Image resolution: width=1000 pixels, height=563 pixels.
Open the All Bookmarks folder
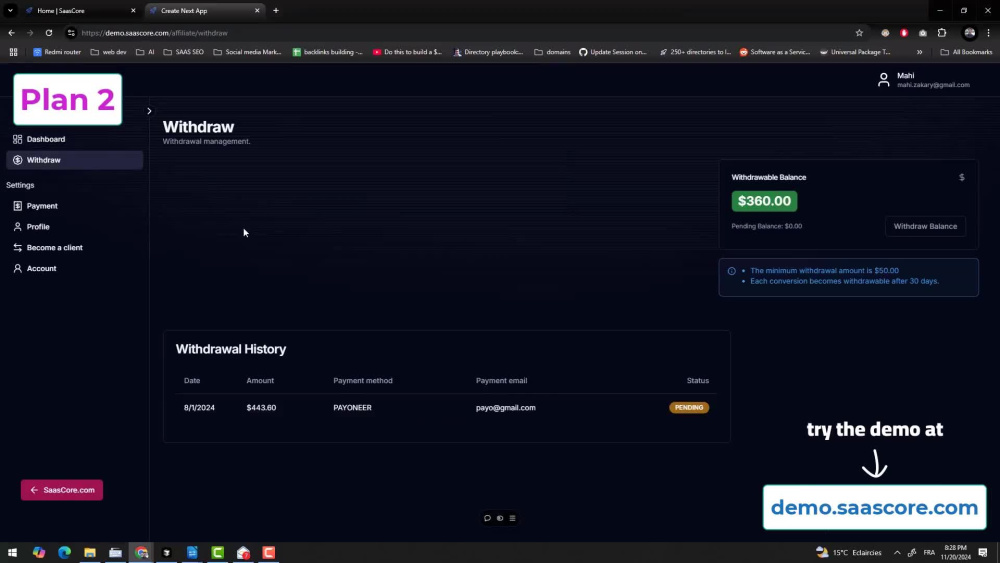click(966, 52)
